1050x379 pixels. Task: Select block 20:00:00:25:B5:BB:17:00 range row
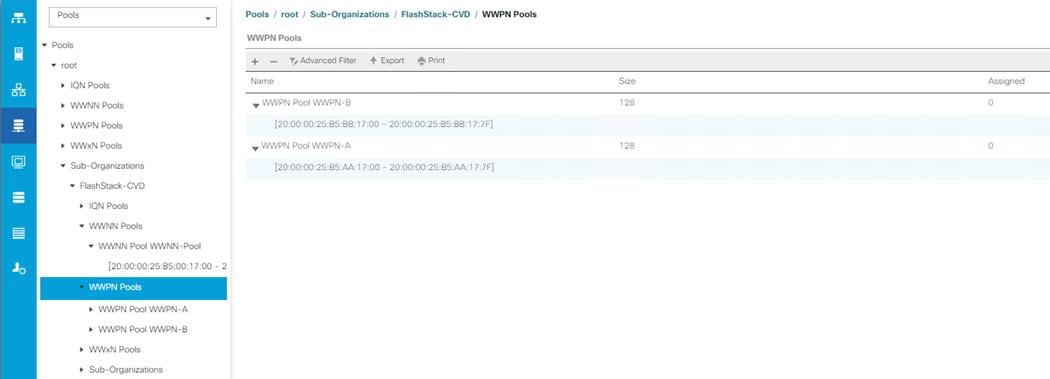tap(647, 125)
